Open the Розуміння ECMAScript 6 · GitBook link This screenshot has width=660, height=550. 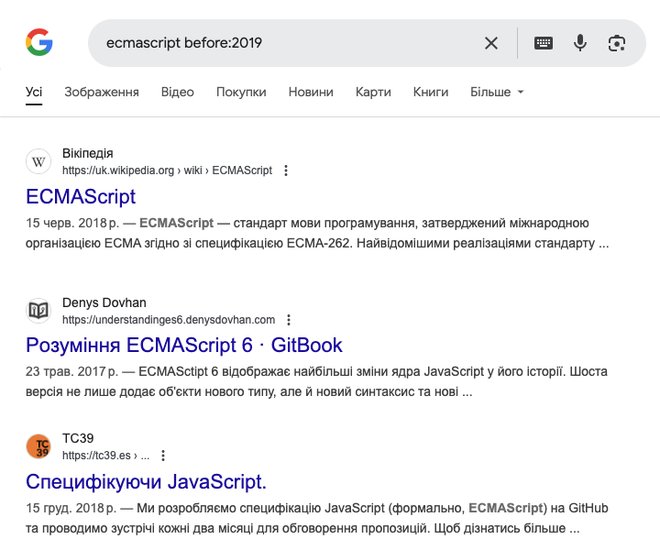coord(184,345)
